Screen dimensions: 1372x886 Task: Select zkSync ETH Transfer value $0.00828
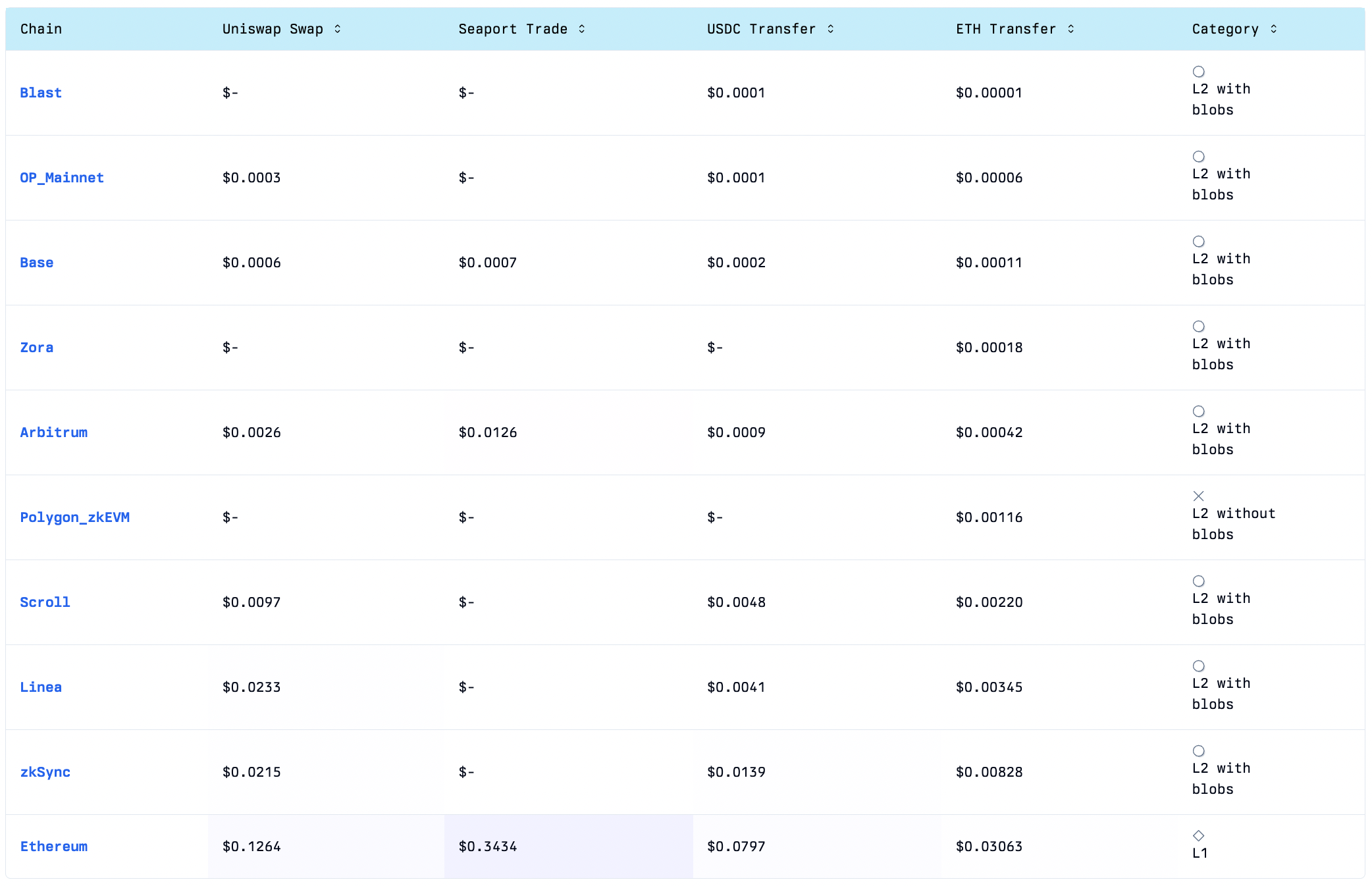pos(989,772)
